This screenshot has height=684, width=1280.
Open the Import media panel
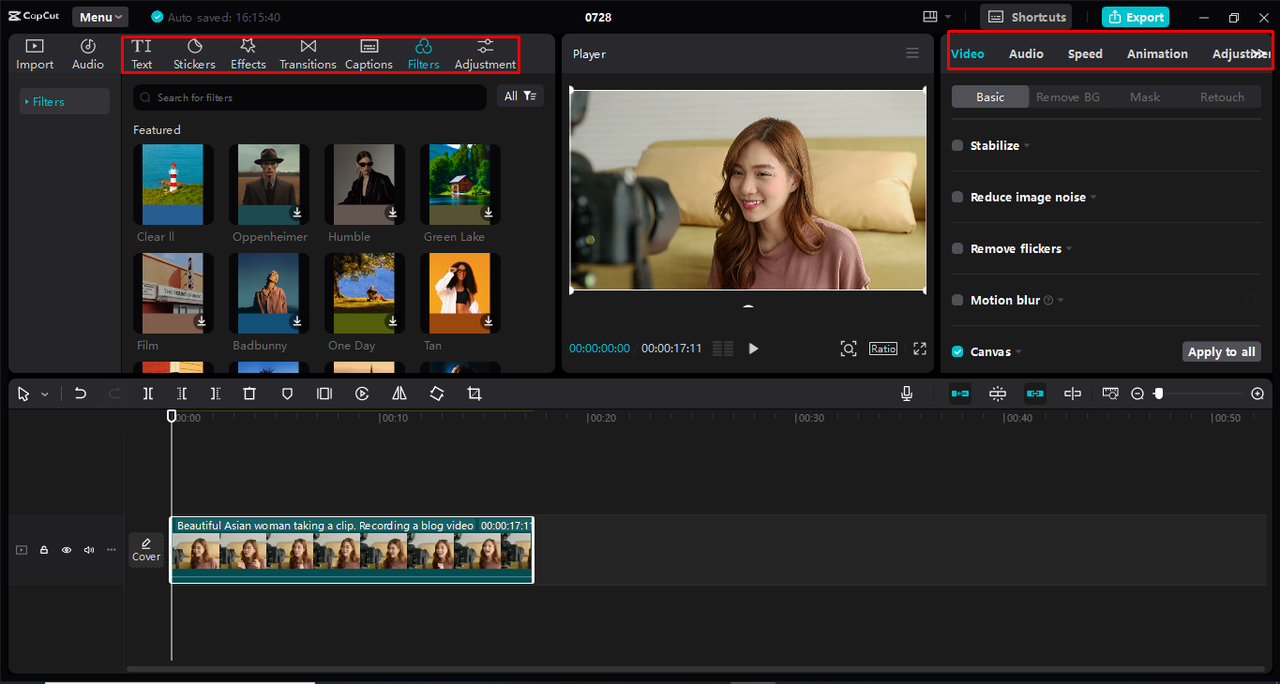click(x=34, y=54)
